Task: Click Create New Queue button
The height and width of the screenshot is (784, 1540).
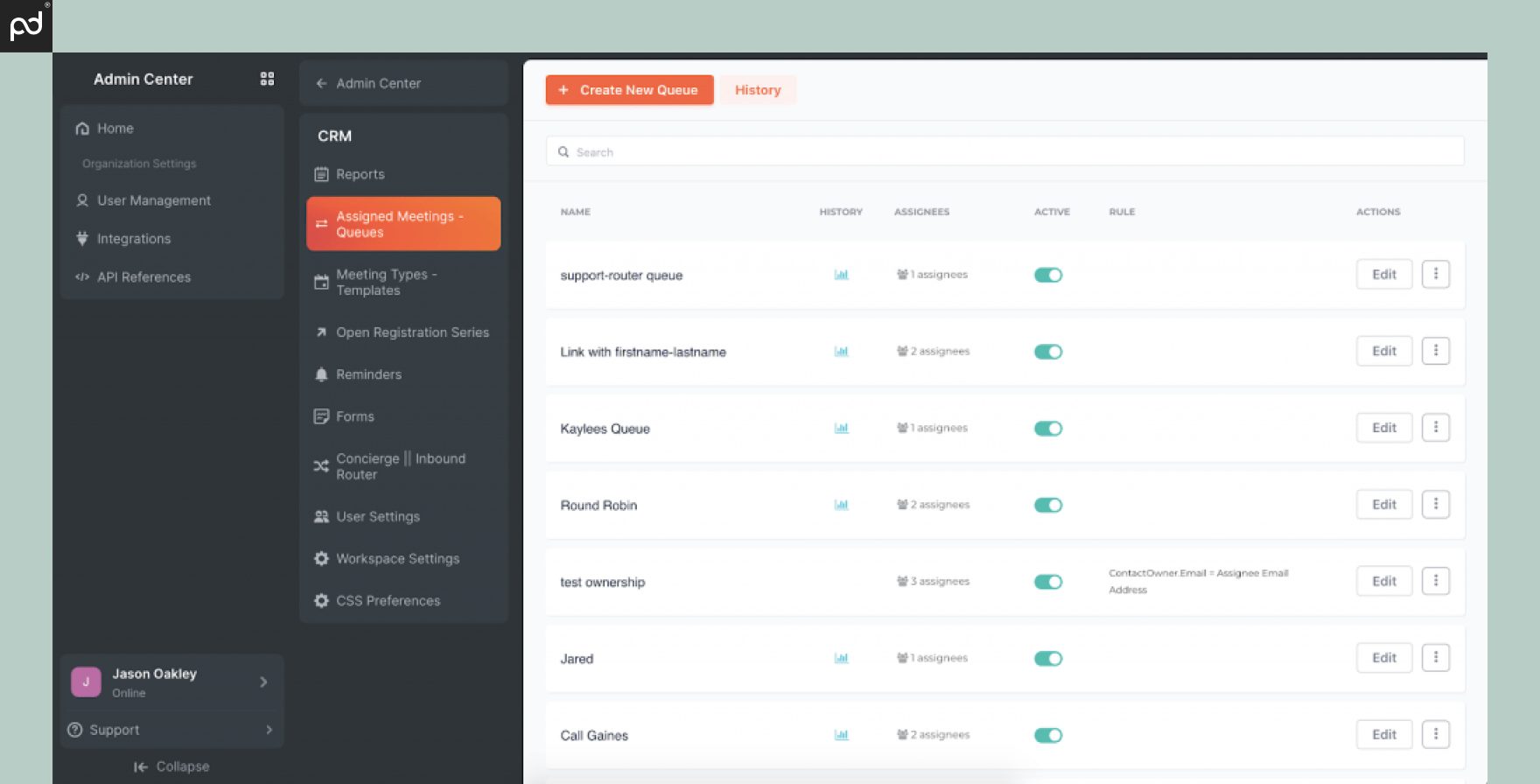Action: pyautogui.click(x=629, y=90)
